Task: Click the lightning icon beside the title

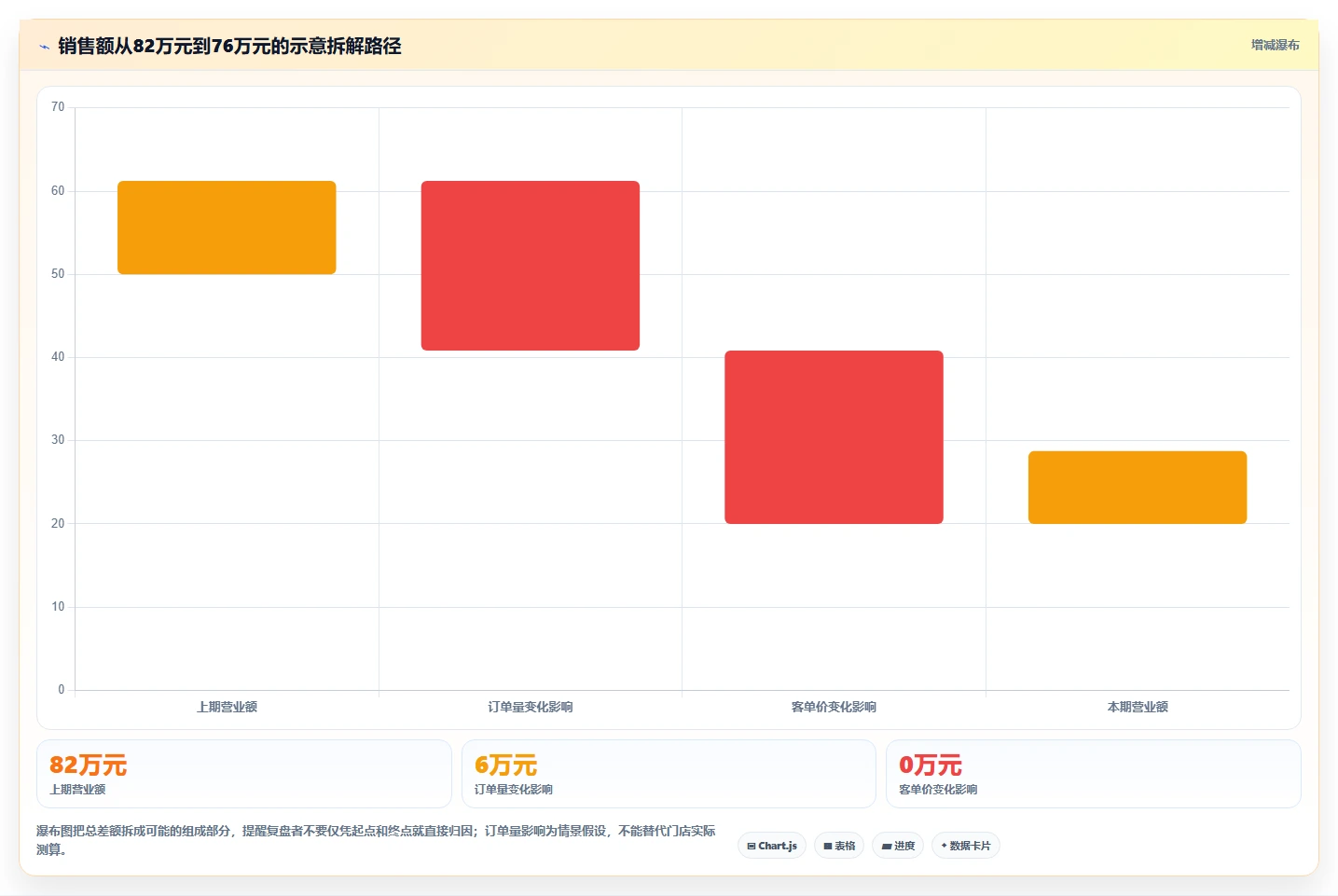Action: pyautogui.click(x=44, y=47)
